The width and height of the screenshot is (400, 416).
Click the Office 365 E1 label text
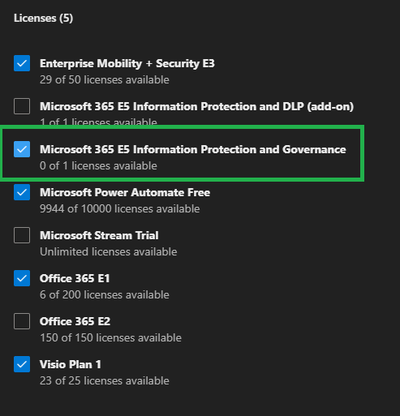[75, 278]
